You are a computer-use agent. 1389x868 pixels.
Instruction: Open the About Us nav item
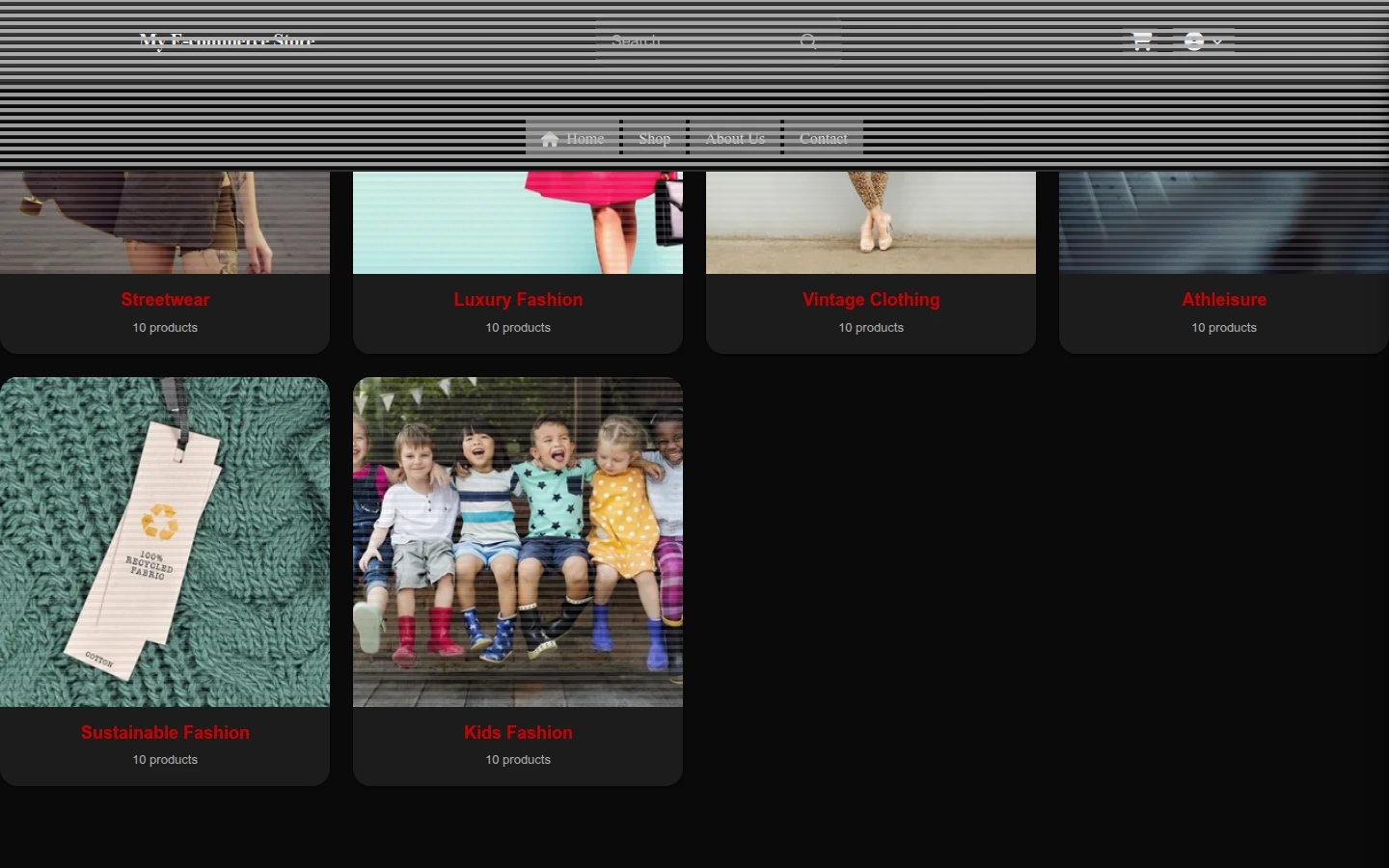click(735, 138)
